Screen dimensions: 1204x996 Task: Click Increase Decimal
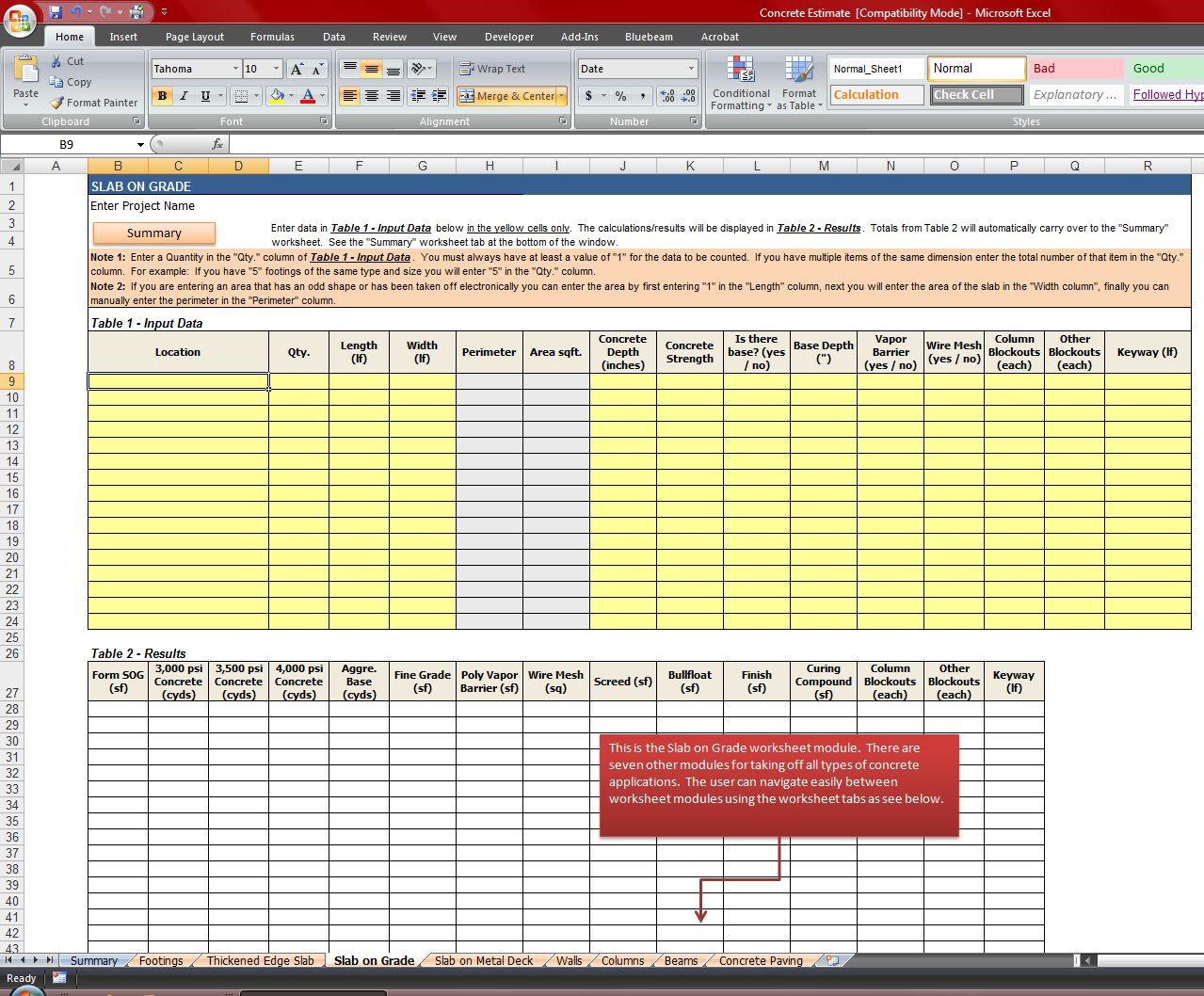665,97
